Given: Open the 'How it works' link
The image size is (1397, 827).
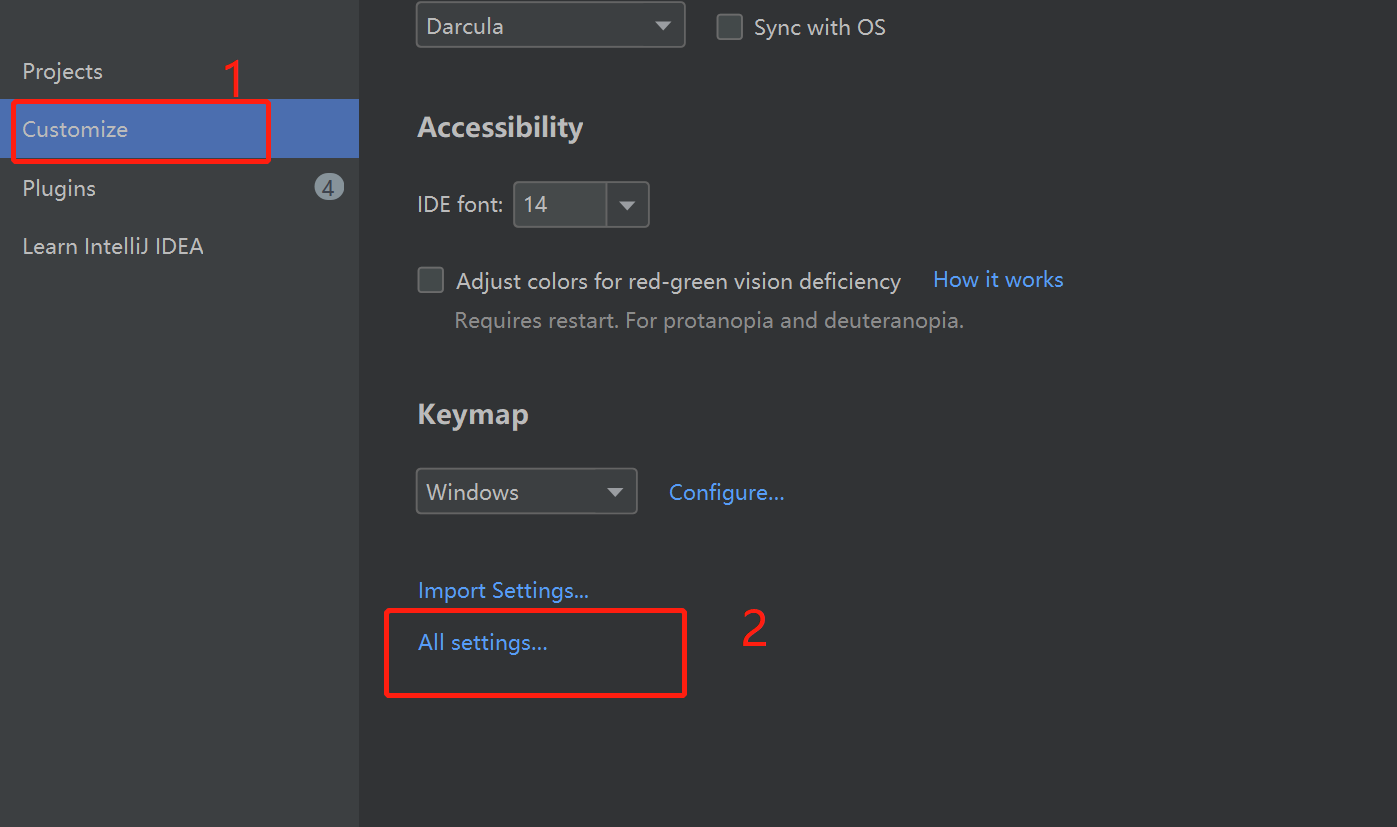Looking at the screenshot, I should (998, 280).
